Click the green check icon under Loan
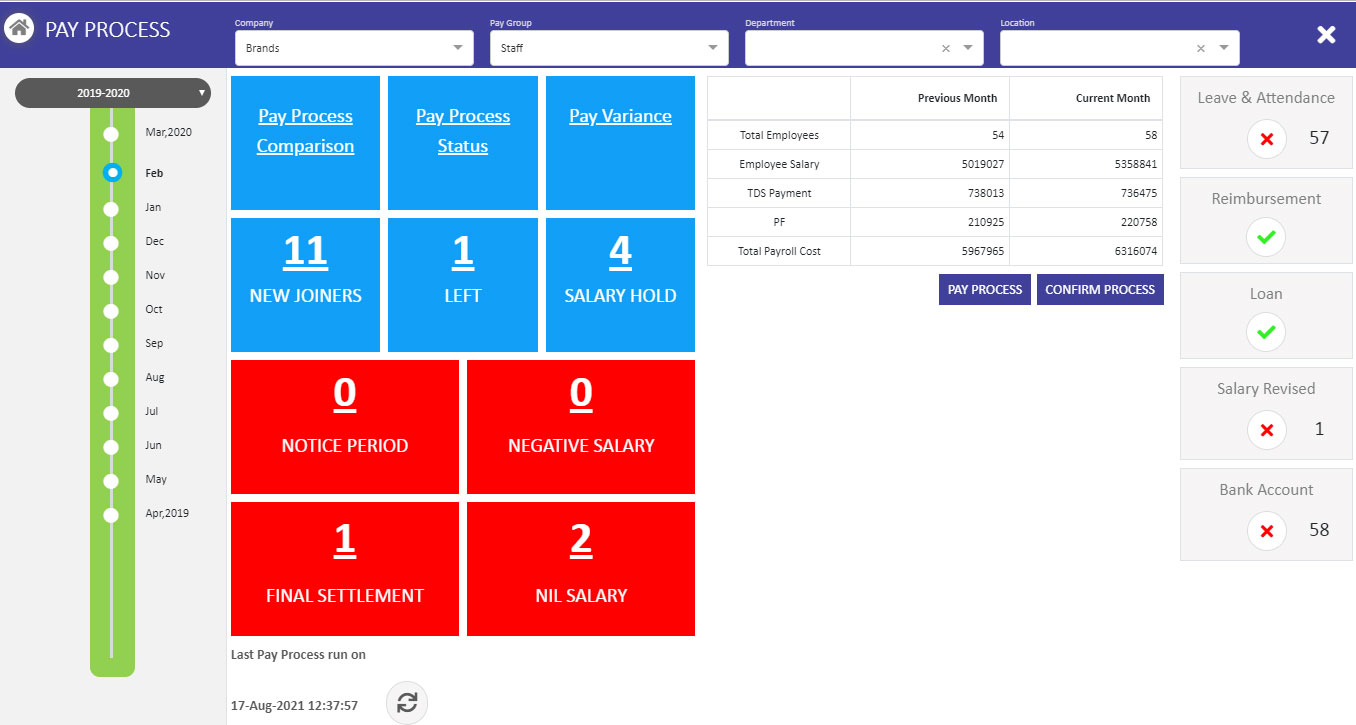The image size is (1356, 725). (1266, 332)
